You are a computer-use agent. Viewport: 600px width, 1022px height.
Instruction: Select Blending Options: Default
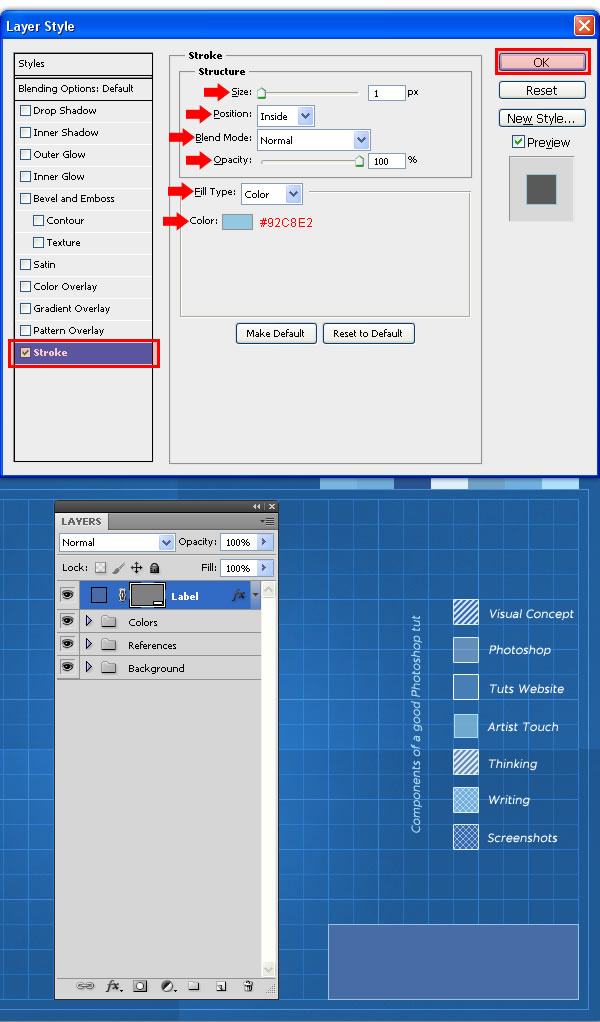(83, 89)
